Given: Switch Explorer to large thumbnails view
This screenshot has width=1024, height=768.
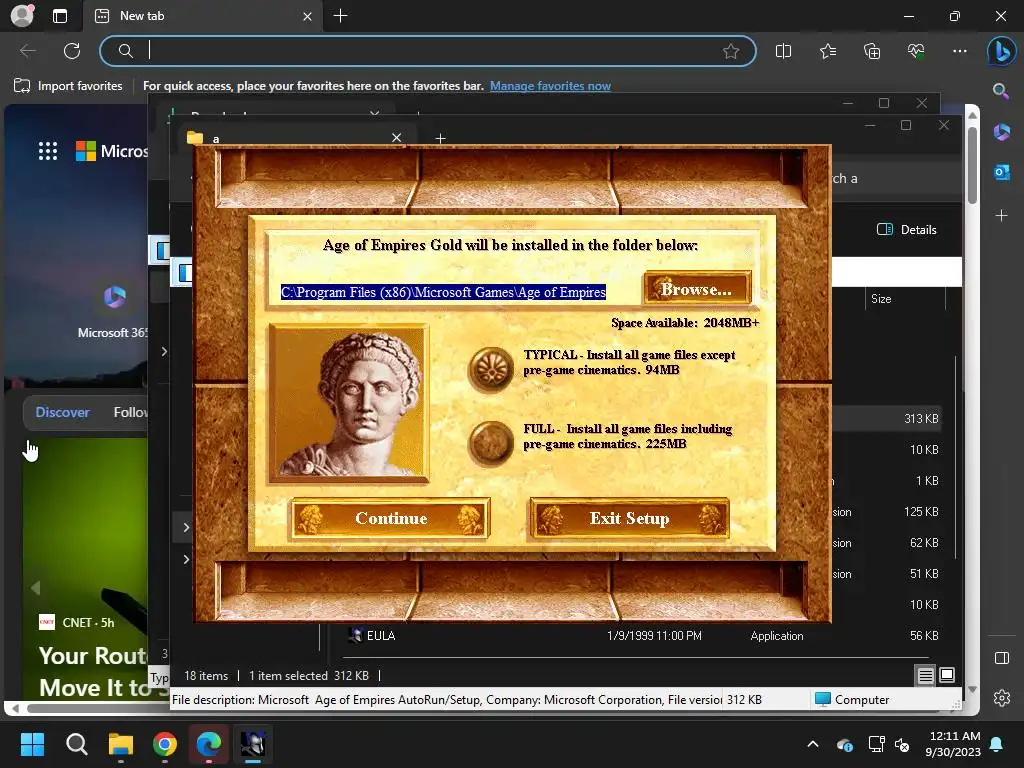Looking at the screenshot, I should [946, 675].
